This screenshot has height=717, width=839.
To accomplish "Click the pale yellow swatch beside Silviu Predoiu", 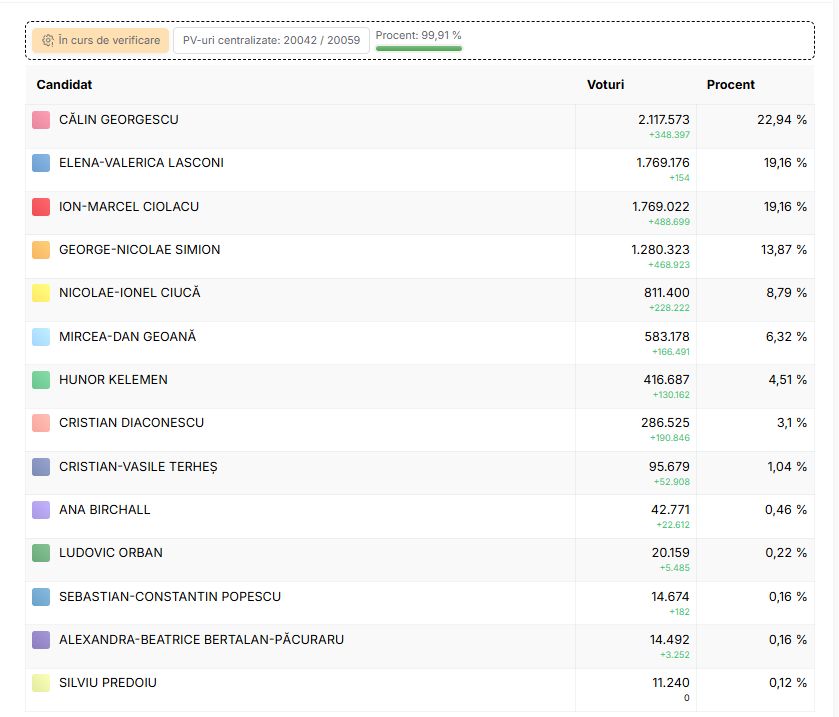I will [41, 683].
